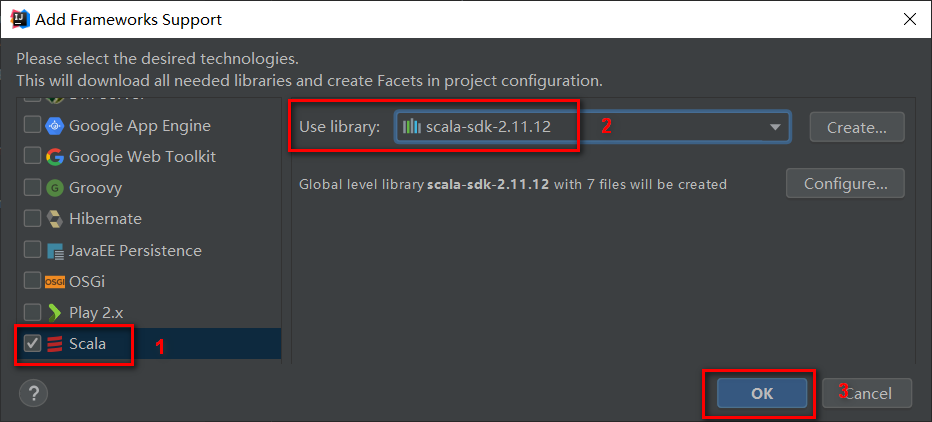Click the OSGi framework icon
This screenshot has height=422, width=932.
click(54, 281)
